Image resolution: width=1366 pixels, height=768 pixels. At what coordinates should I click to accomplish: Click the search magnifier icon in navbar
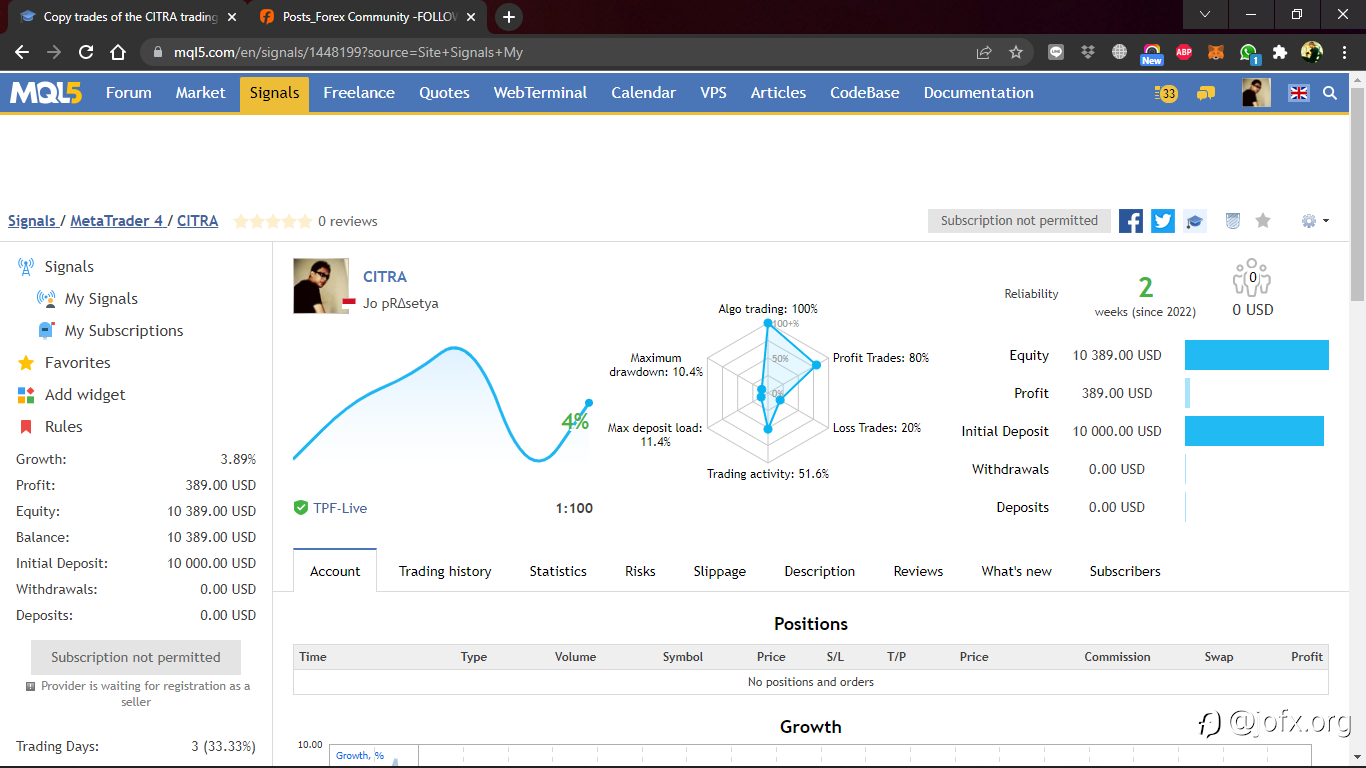coord(1330,93)
